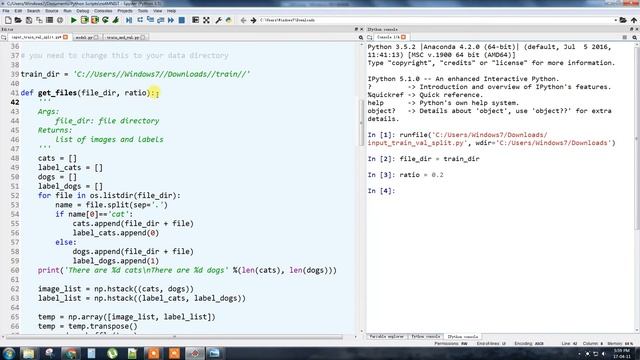Click the 'train_dir =' code line
The image size is (640, 360).
pyautogui.click(x=135, y=74)
